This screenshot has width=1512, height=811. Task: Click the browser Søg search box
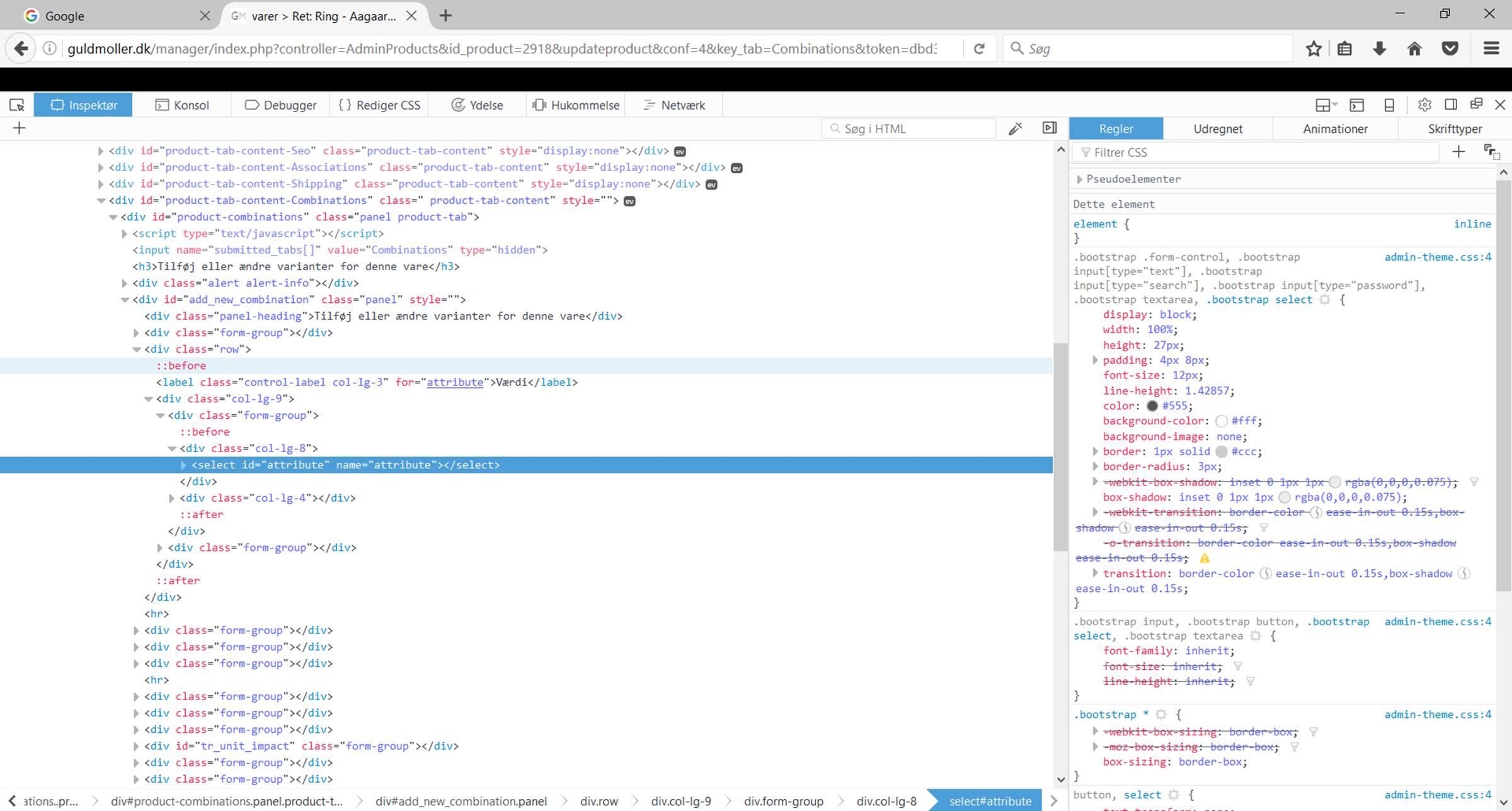click(1147, 48)
